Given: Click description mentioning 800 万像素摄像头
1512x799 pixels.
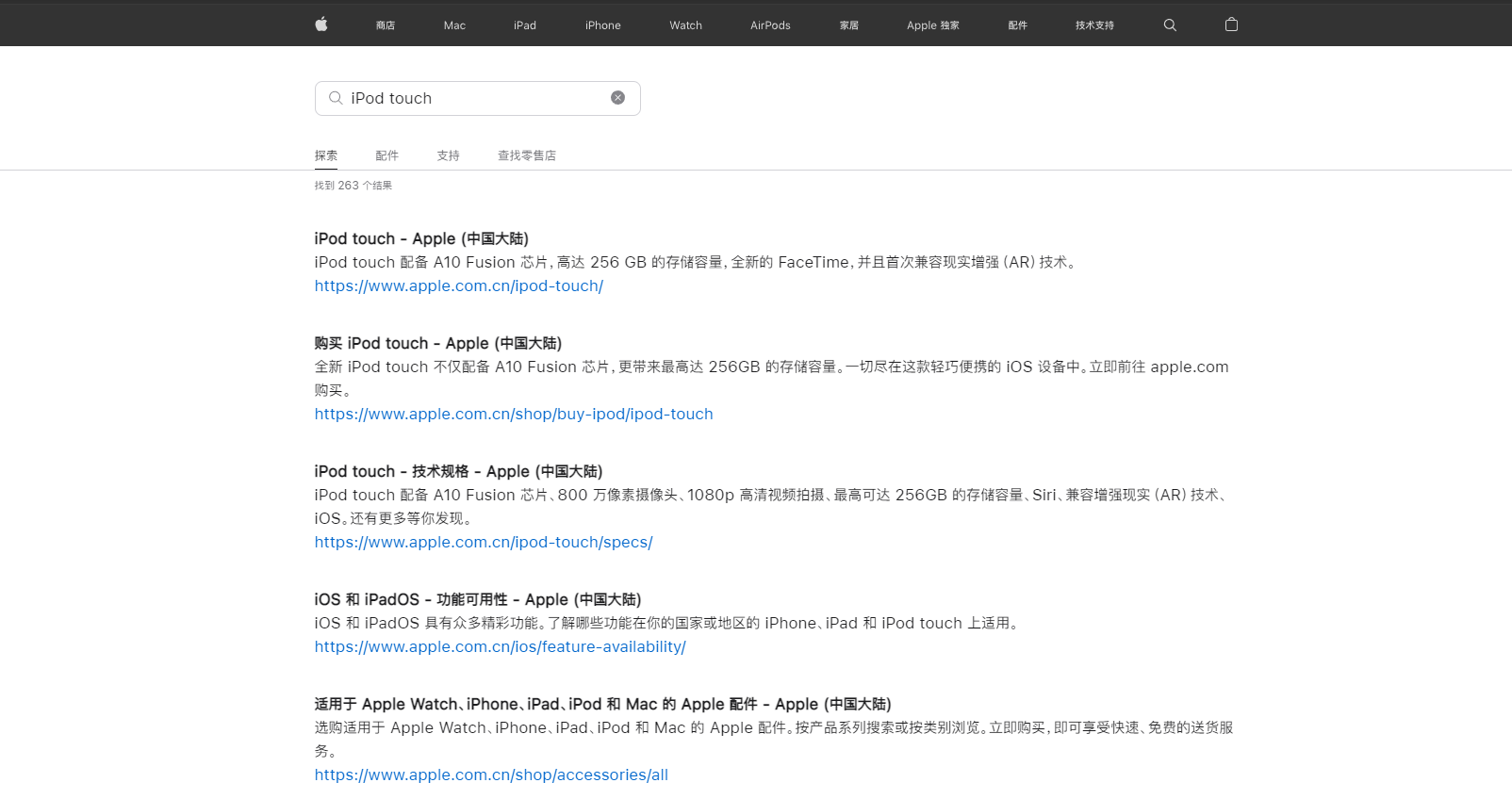Looking at the screenshot, I should 772,506.
